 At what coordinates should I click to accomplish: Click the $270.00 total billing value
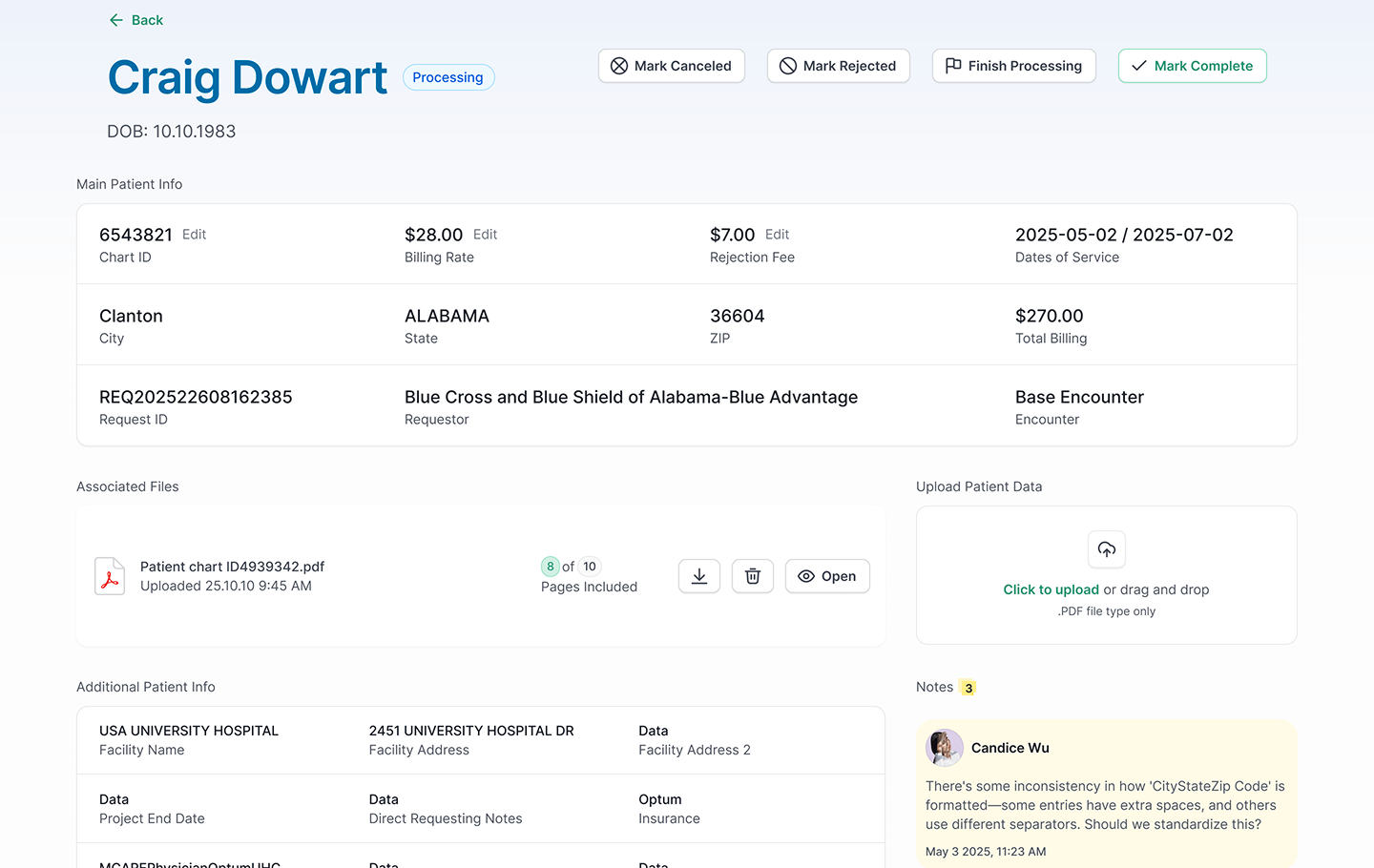click(x=1050, y=316)
